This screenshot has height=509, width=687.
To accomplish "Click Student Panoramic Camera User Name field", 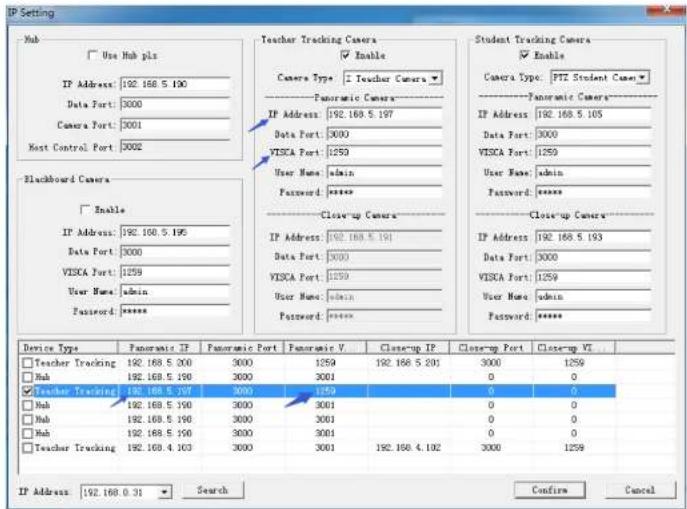I will [593, 173].
